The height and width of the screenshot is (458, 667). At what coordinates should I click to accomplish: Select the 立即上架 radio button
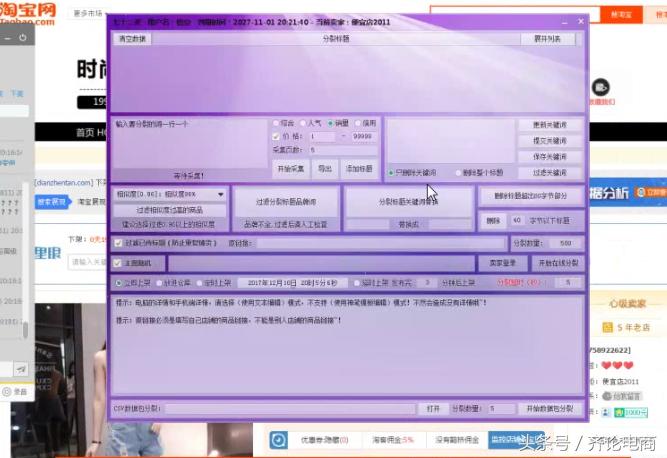coord(119,283)
